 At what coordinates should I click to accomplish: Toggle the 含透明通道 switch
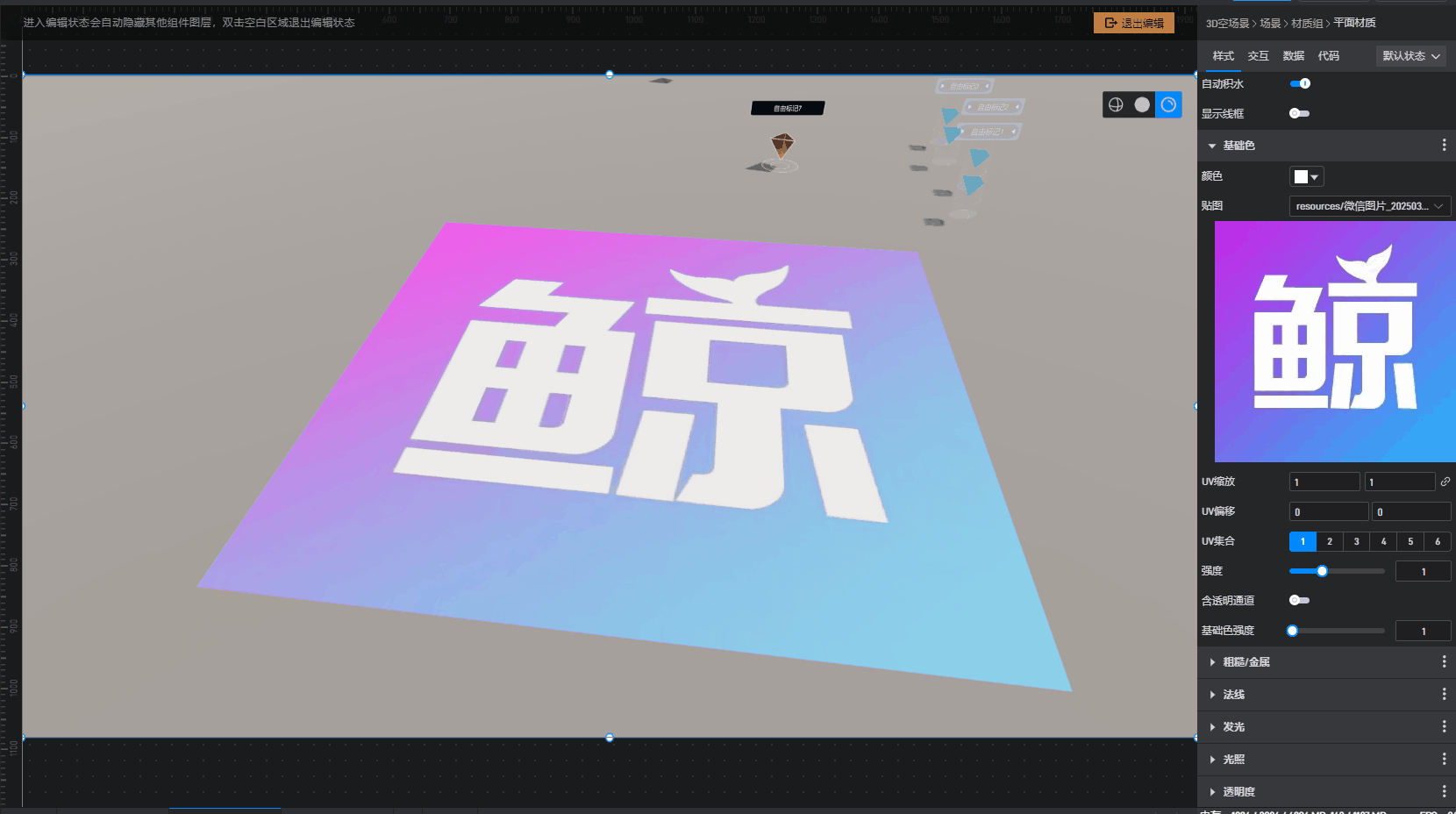pyautogui.click(x=1300, y=600)
